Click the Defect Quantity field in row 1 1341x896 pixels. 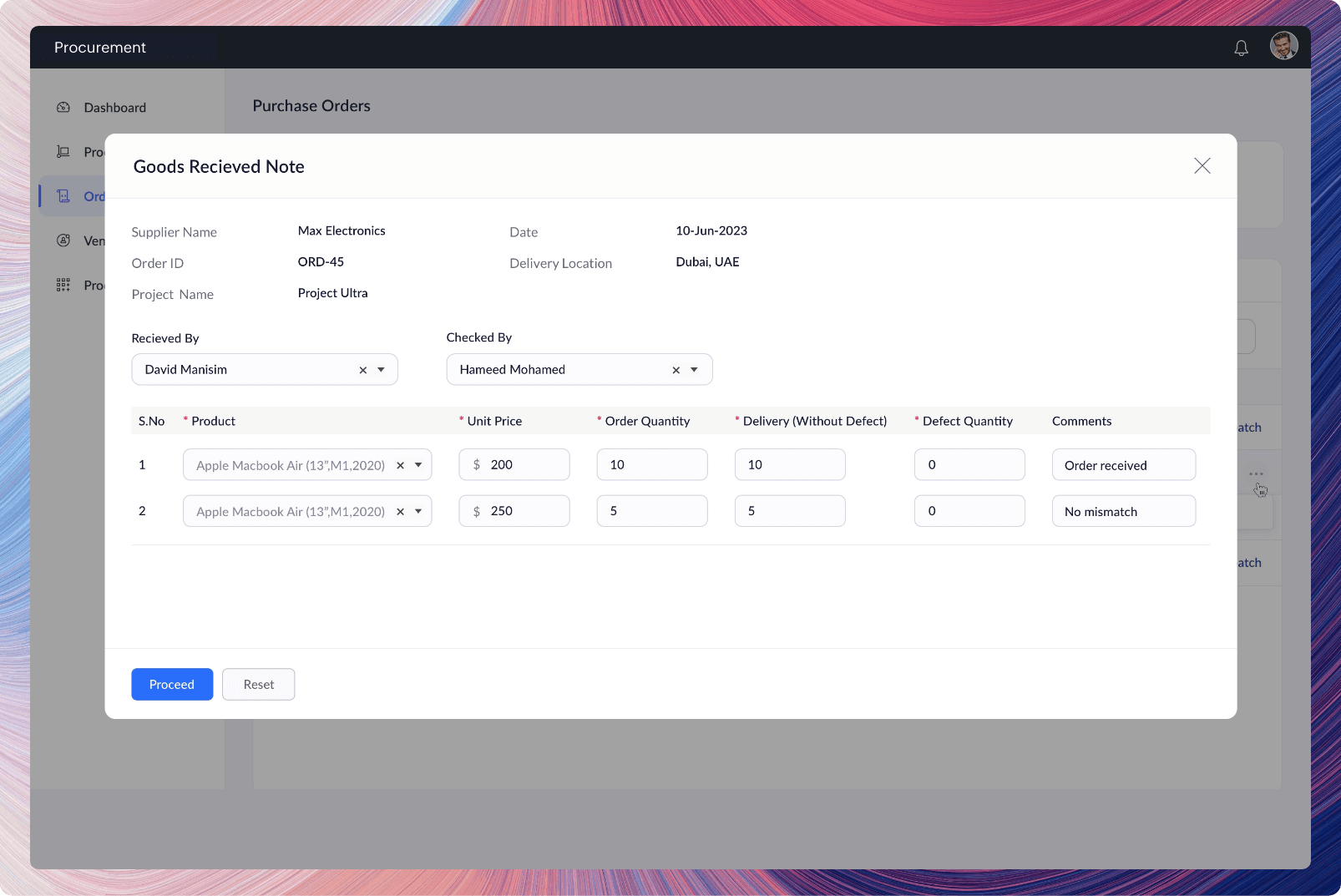969,464
